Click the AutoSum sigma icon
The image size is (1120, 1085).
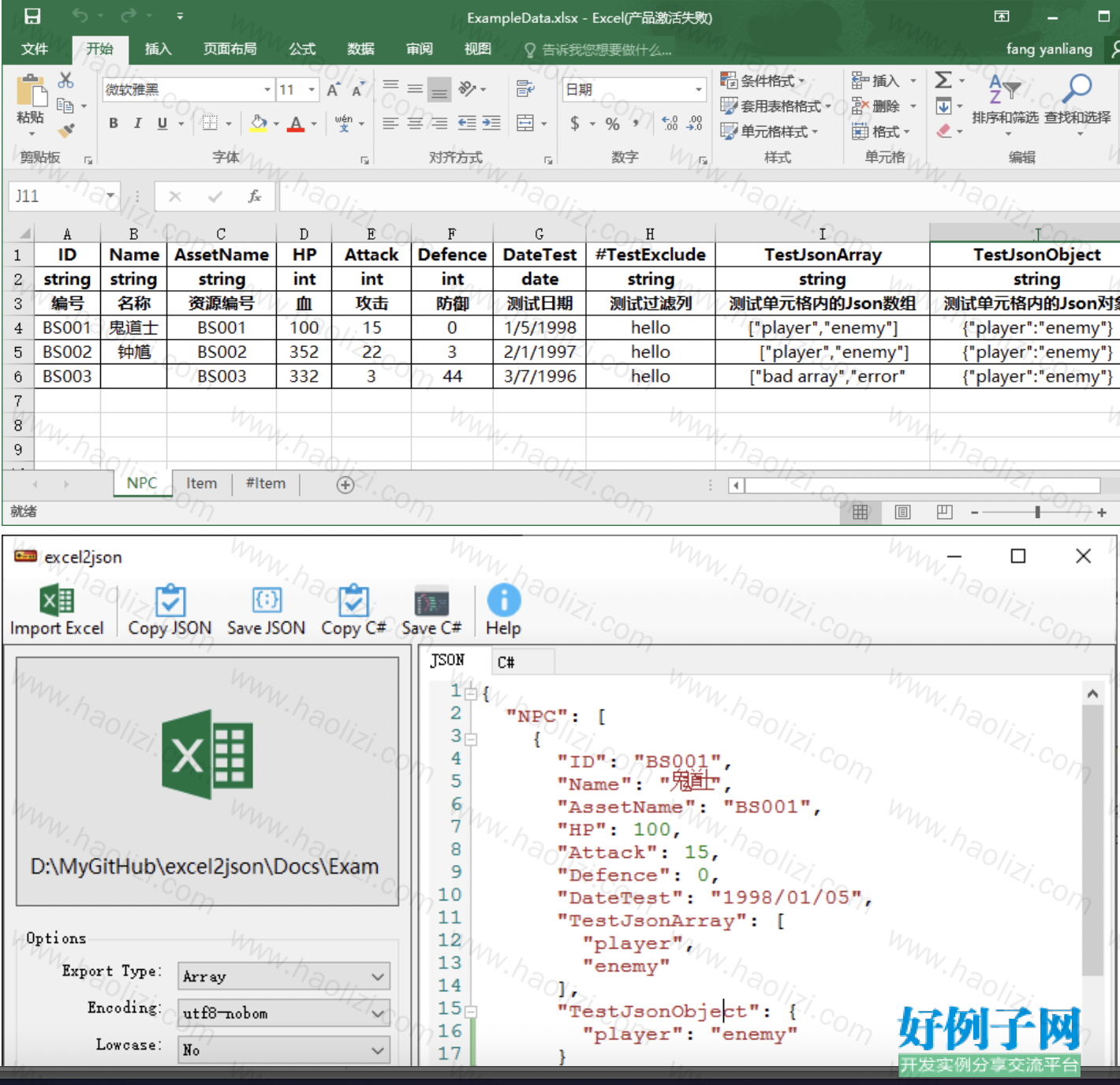943,80
